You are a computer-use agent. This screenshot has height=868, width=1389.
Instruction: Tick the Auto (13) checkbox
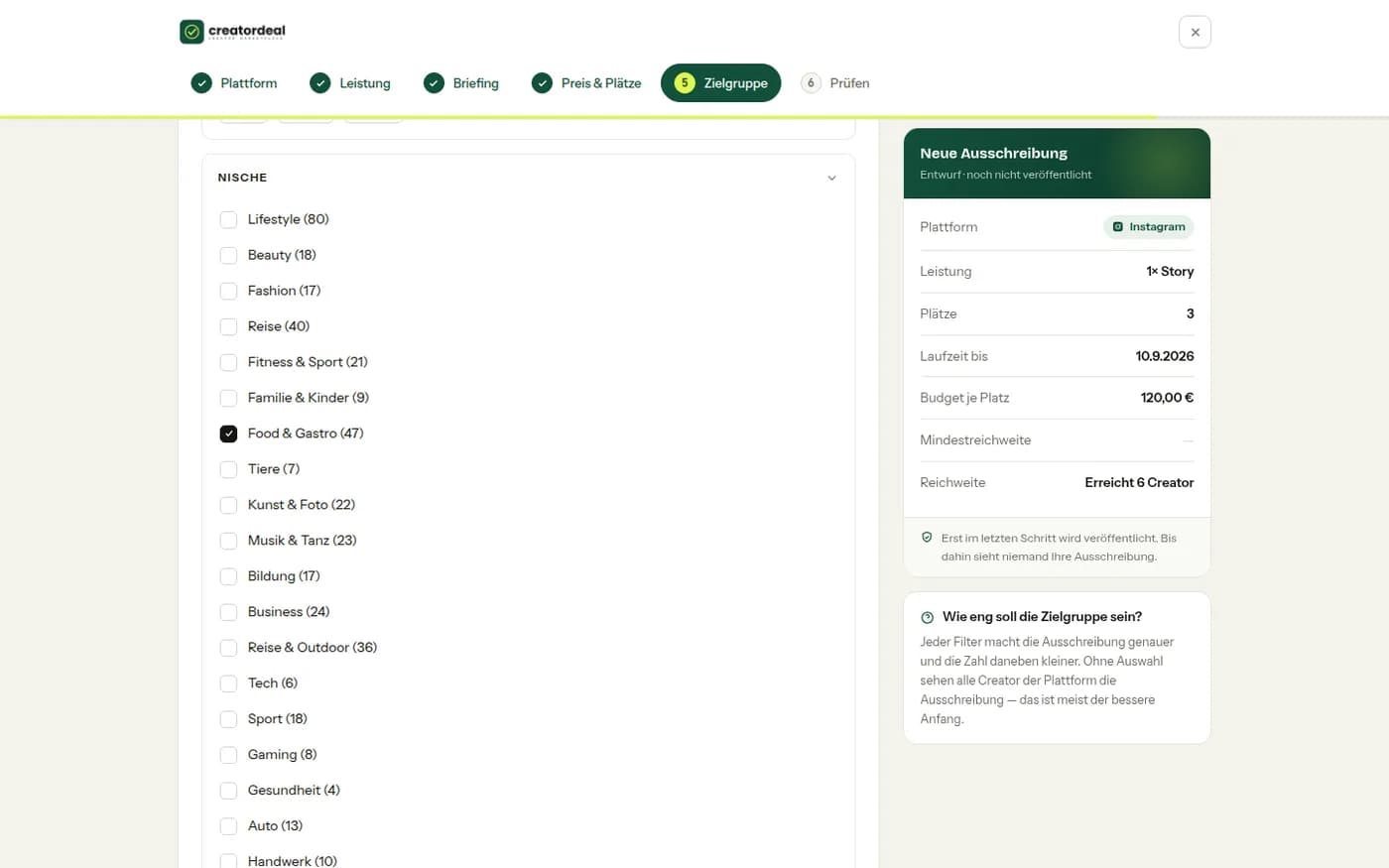click(x=228, y=826)
